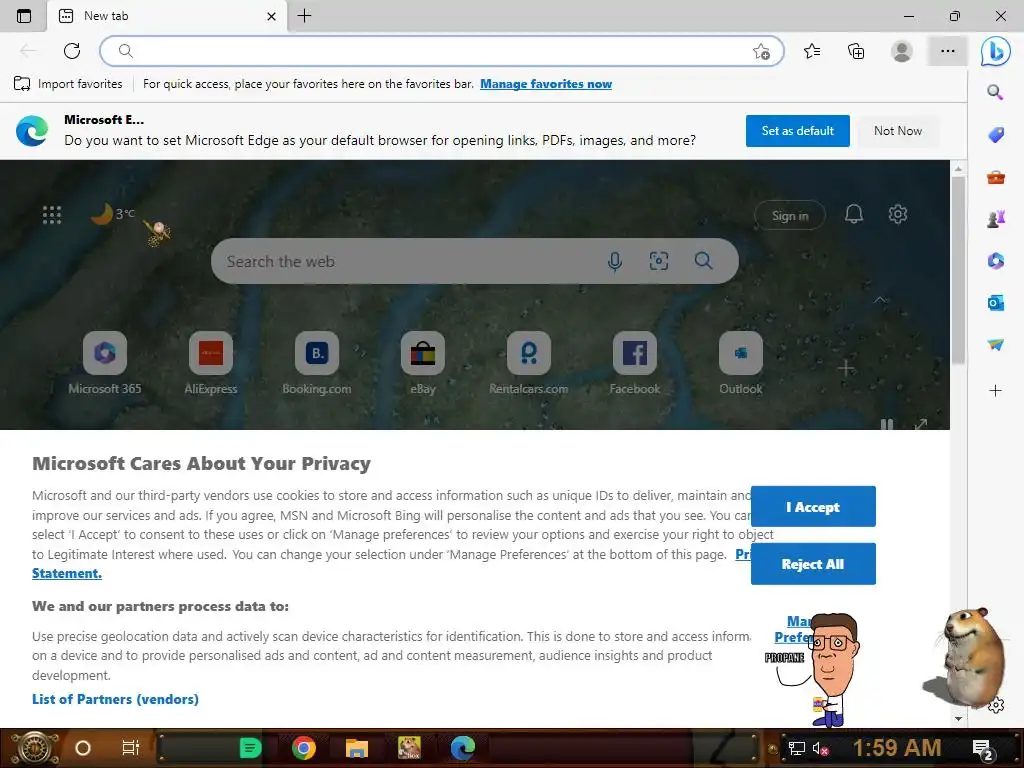This screenshot has width=1024, height=768.
Task: Open Rentalcars.com quick link
Action: pyautogui.click(x=528, y=363)
